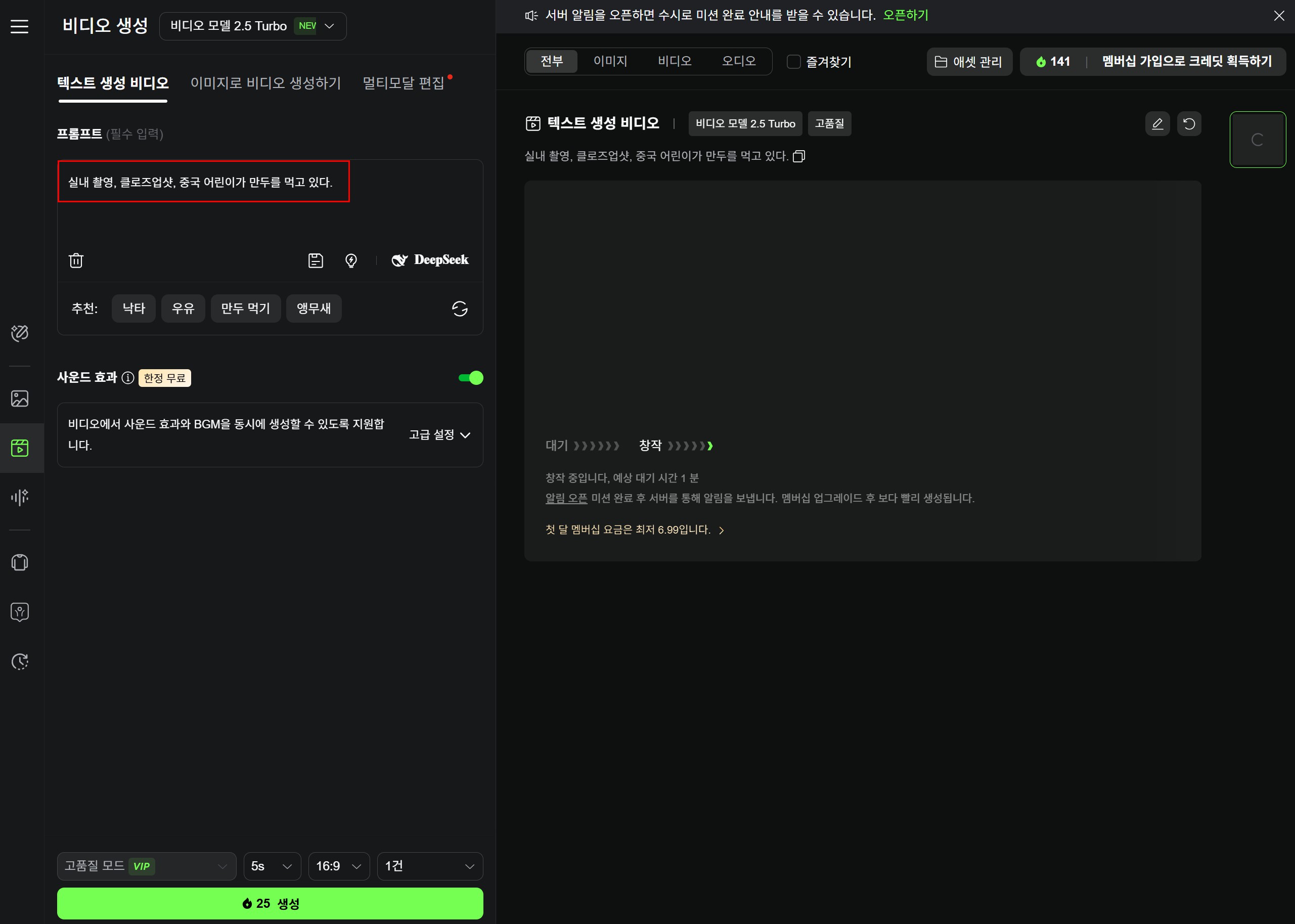
Task: Open the hamburger menu
Action: (19, 27)
